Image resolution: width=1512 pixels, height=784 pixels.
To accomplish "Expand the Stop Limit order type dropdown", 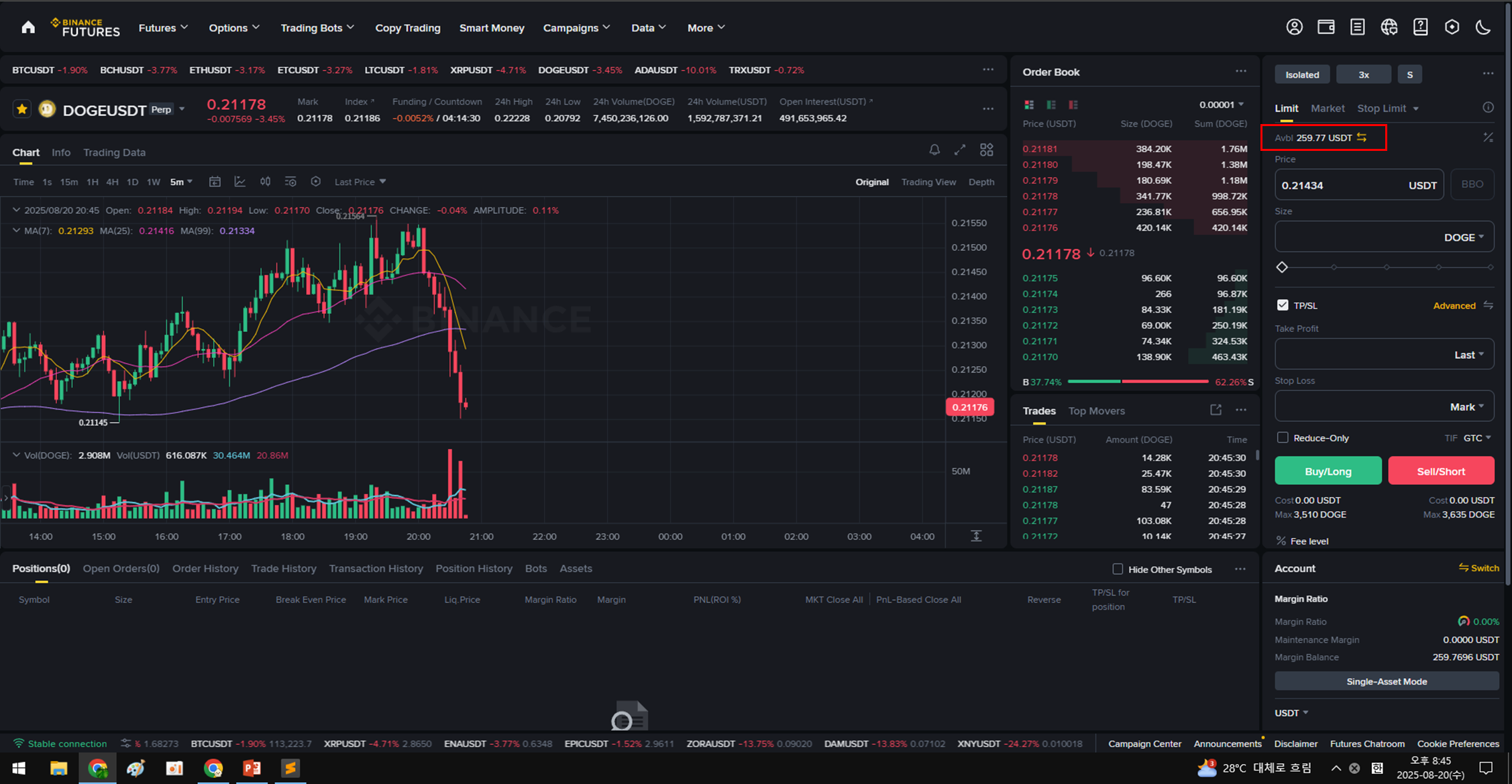I will [x=1387, y=109].
